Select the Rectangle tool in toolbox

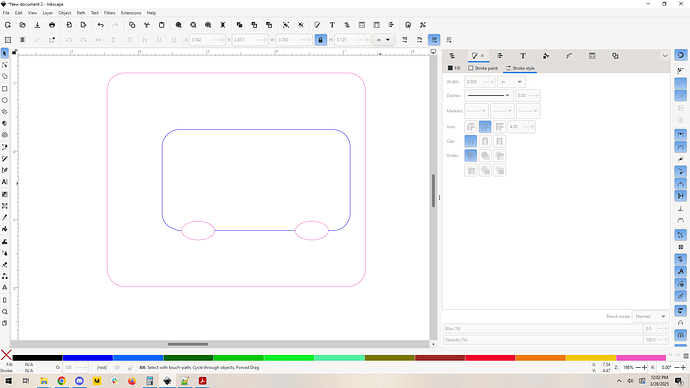tap(5, 88)
